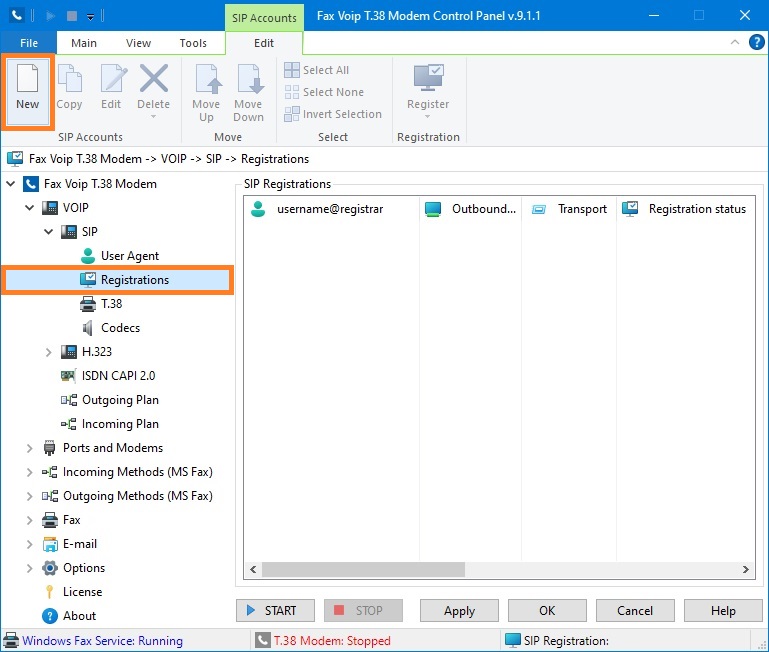Expand the H.323 tree node

coord(49,352)
